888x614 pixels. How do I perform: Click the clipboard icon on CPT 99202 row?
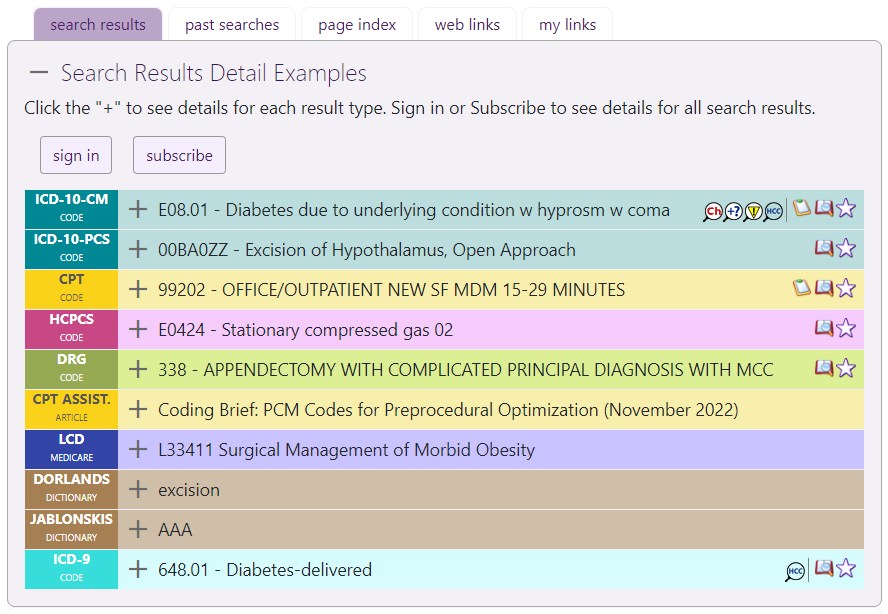(x=801, y=288)
